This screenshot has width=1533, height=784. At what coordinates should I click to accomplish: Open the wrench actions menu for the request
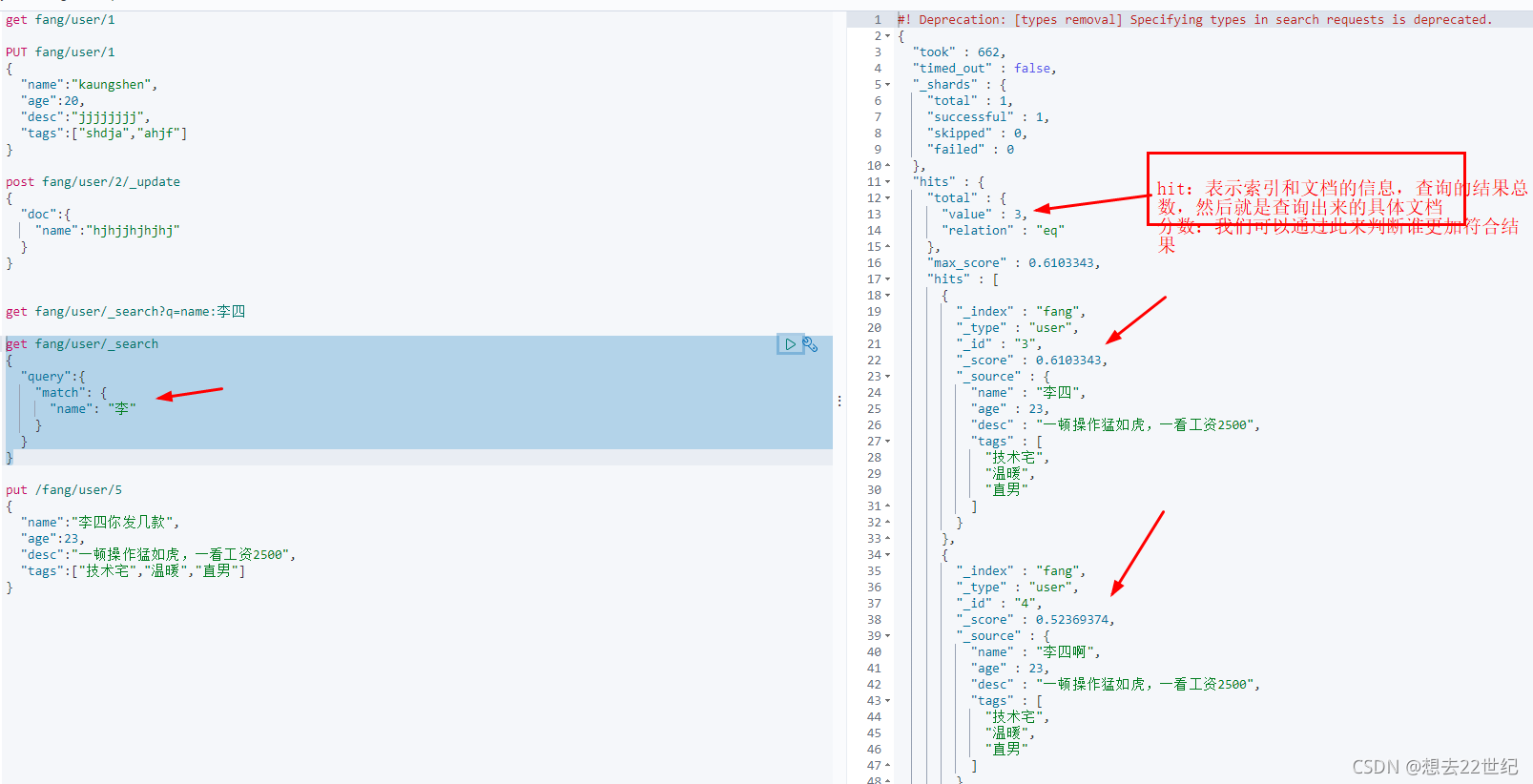pos(810,344)
